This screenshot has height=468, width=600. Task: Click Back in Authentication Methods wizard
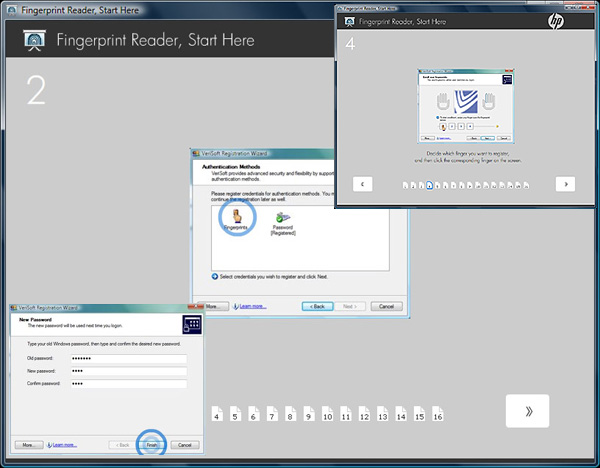click(x=317, y=306)
